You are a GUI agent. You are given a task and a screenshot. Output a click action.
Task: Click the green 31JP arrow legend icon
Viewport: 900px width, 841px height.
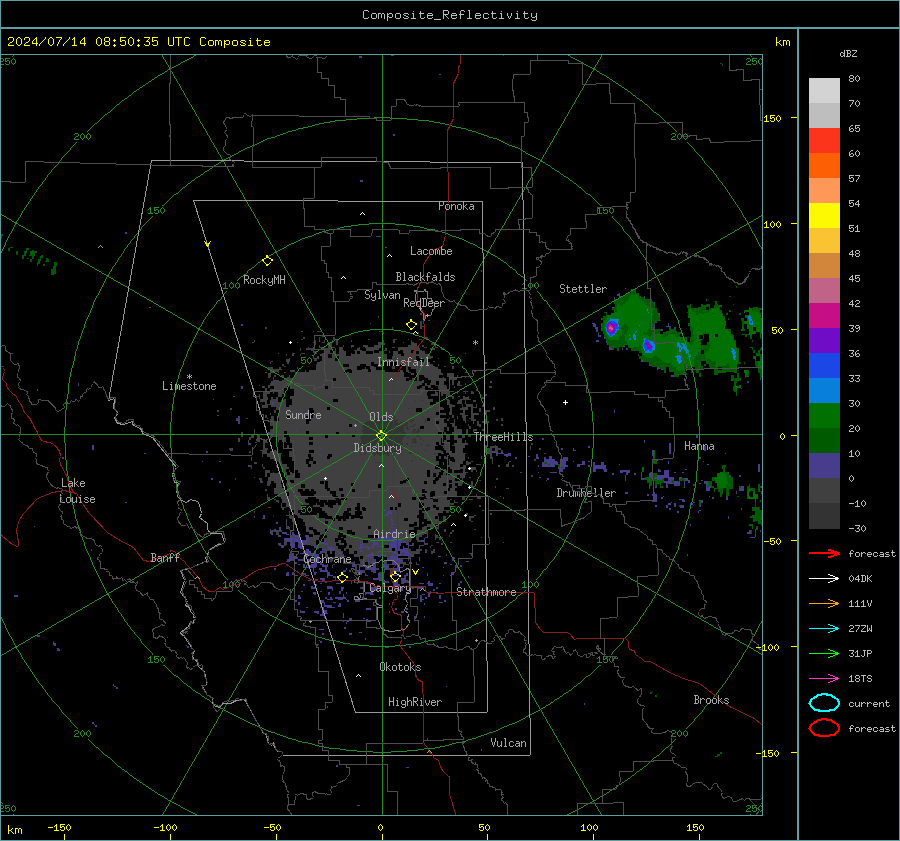pyautogui.click(x=824, y=653)
